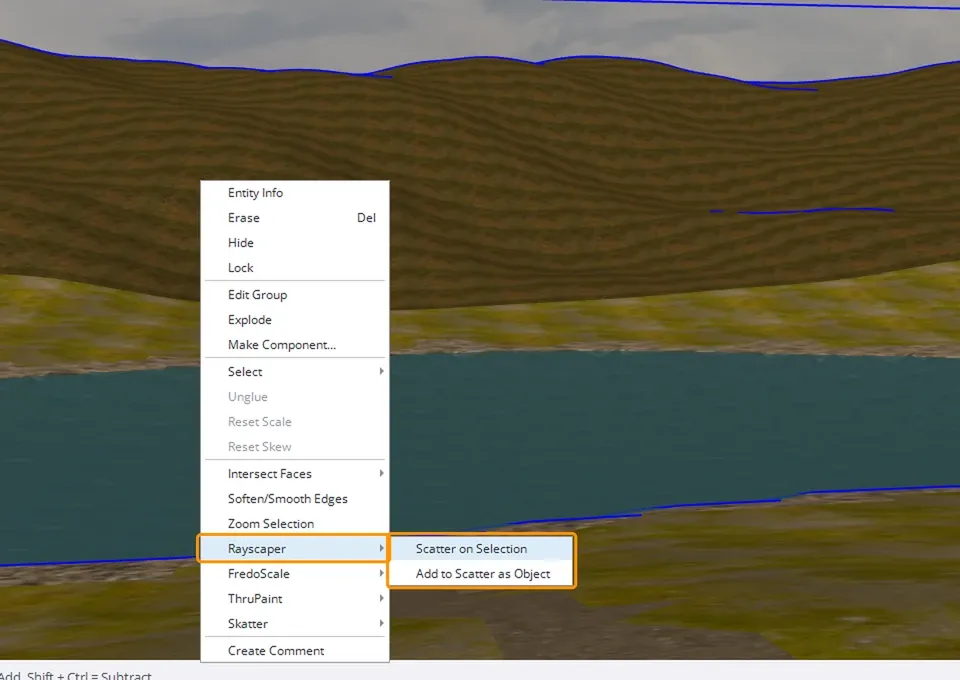Open the Rayscaper submenu
This screenshot has height=680, width=960.
coord(294,549)
